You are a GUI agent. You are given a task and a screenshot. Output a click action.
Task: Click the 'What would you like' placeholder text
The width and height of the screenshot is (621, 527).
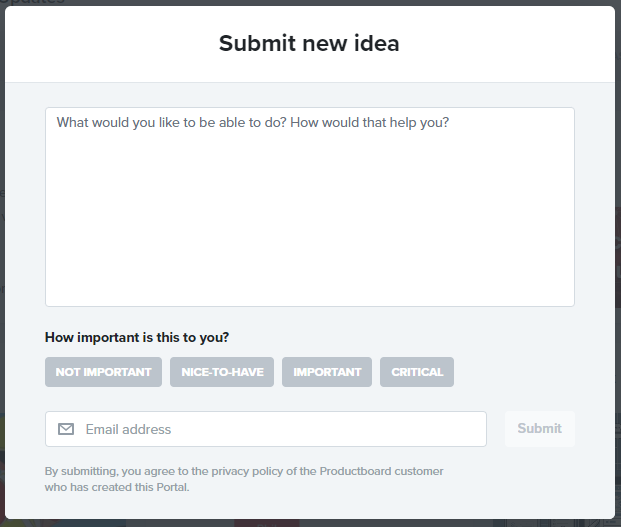point(252,123)
